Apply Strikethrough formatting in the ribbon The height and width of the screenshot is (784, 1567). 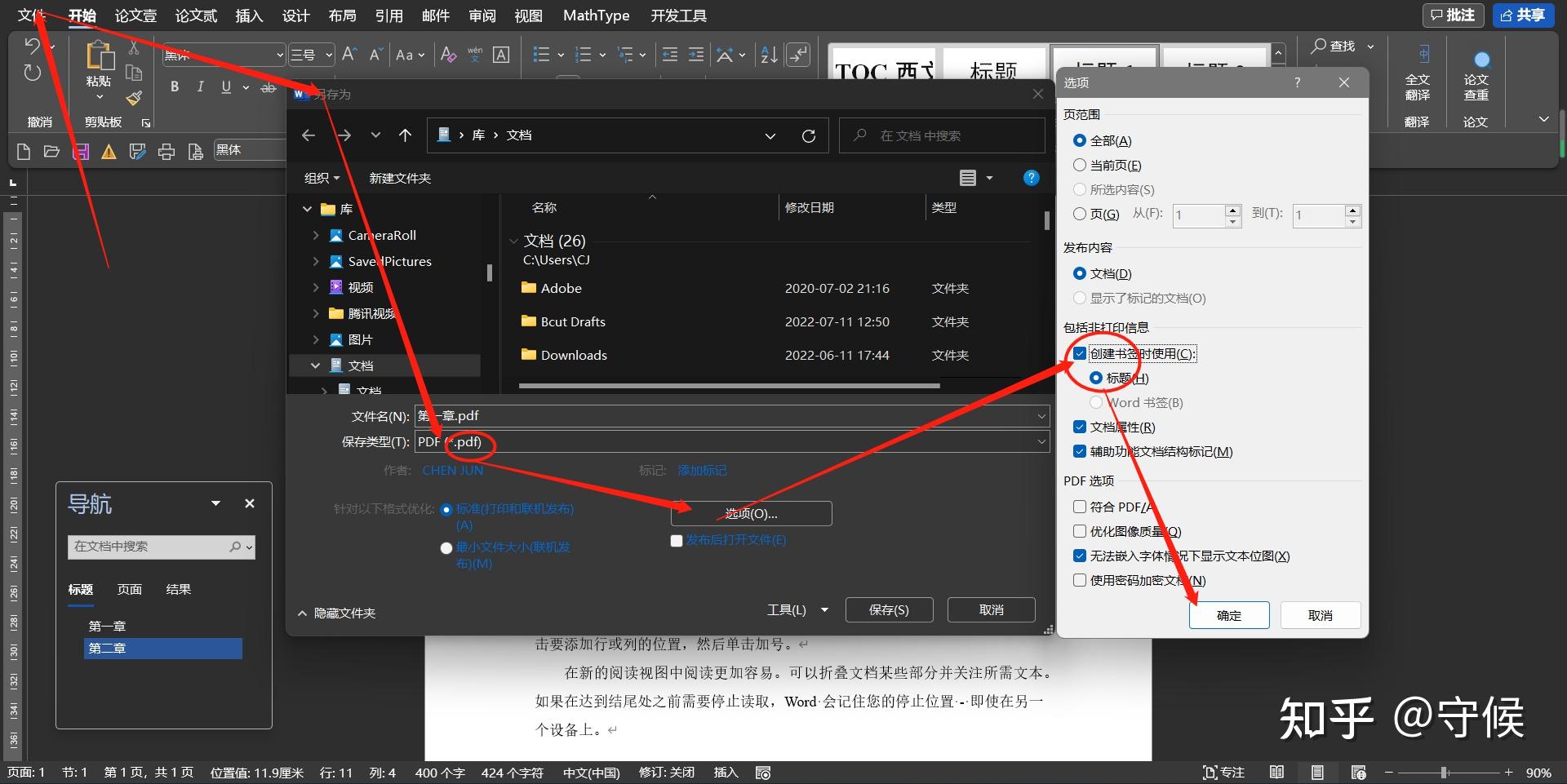point(269,88)
